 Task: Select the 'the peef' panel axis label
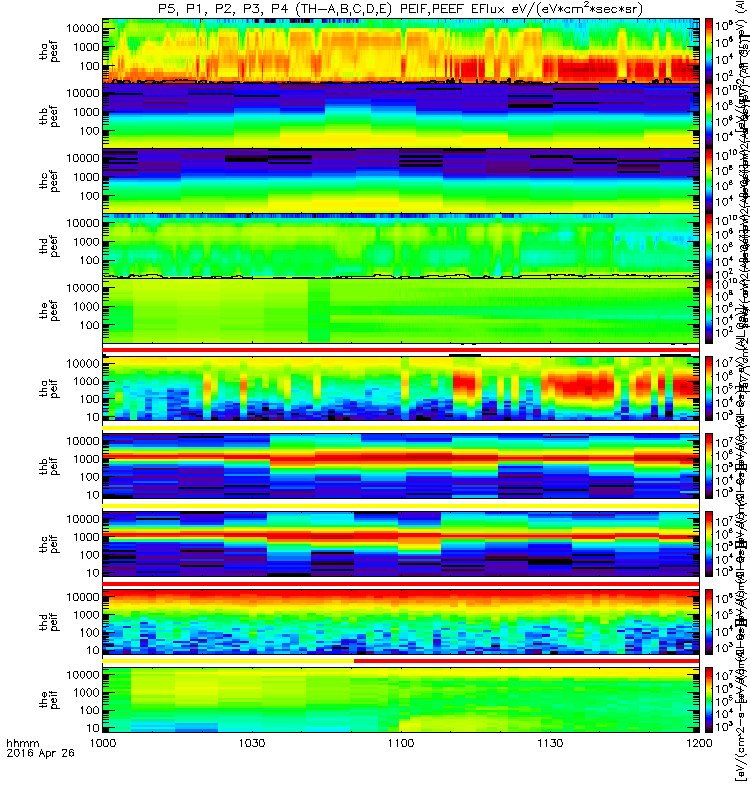49,311
